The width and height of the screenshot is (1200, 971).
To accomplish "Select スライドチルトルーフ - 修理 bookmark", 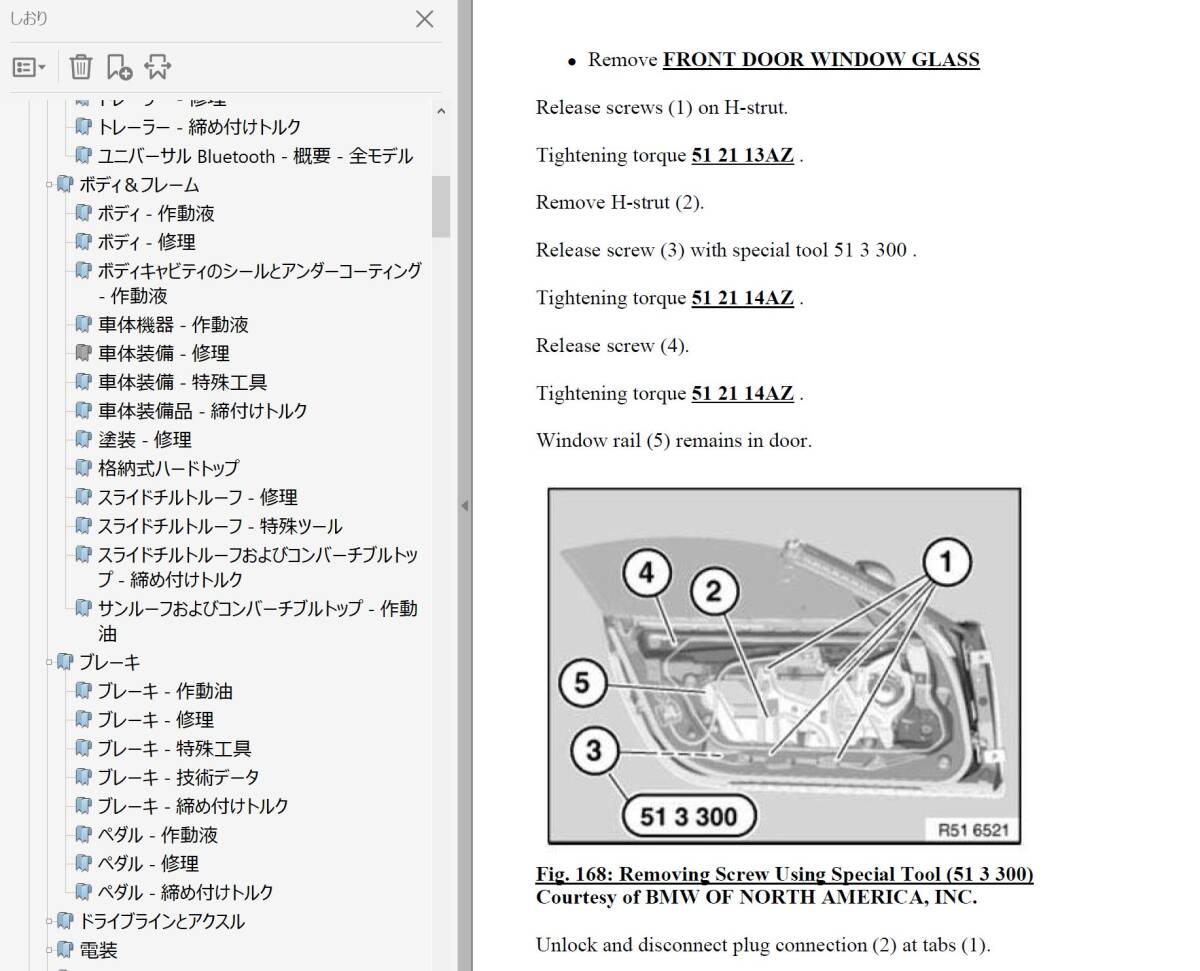I will coord(198,497).
